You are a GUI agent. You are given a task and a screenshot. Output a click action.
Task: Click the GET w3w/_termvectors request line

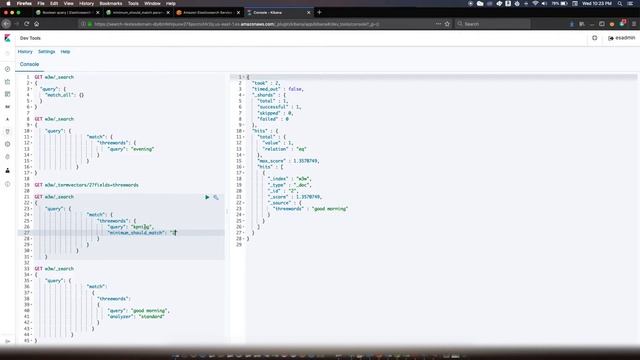87,185
